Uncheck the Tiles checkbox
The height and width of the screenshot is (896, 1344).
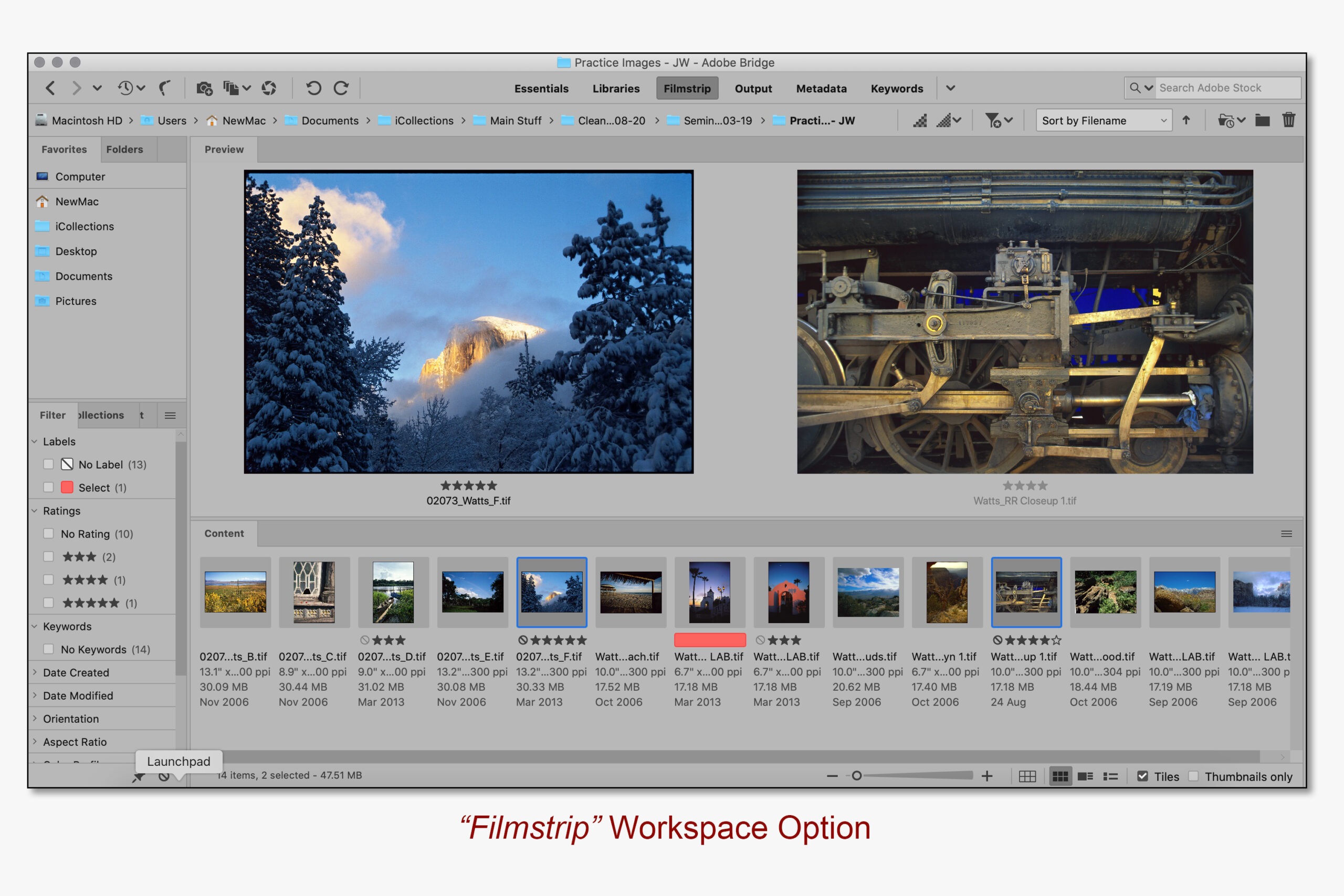1142,776
